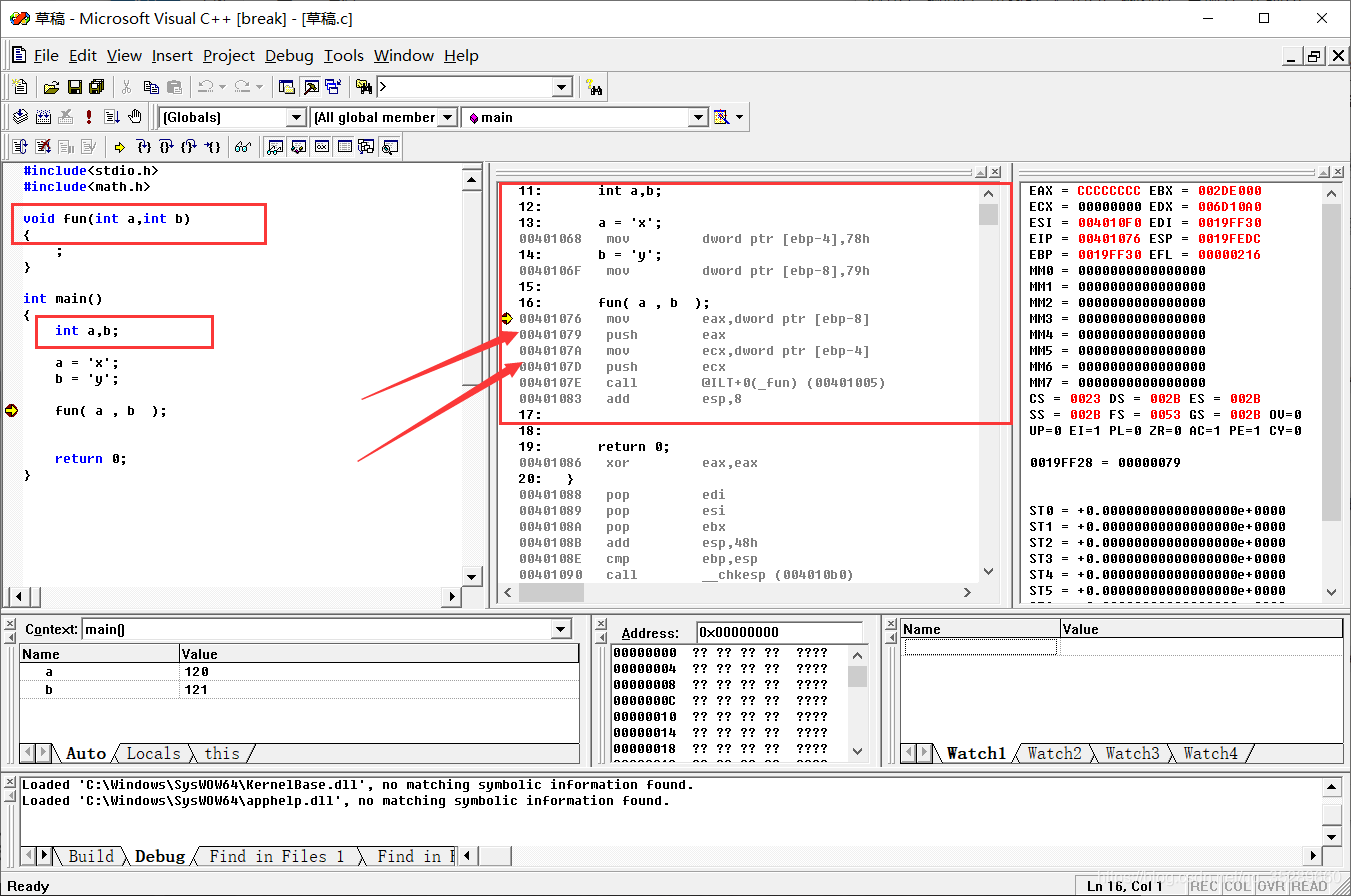Screen dimensions: 1351x896
Task: Switch to the Watch2 tab
Action: coord(1054,753)
